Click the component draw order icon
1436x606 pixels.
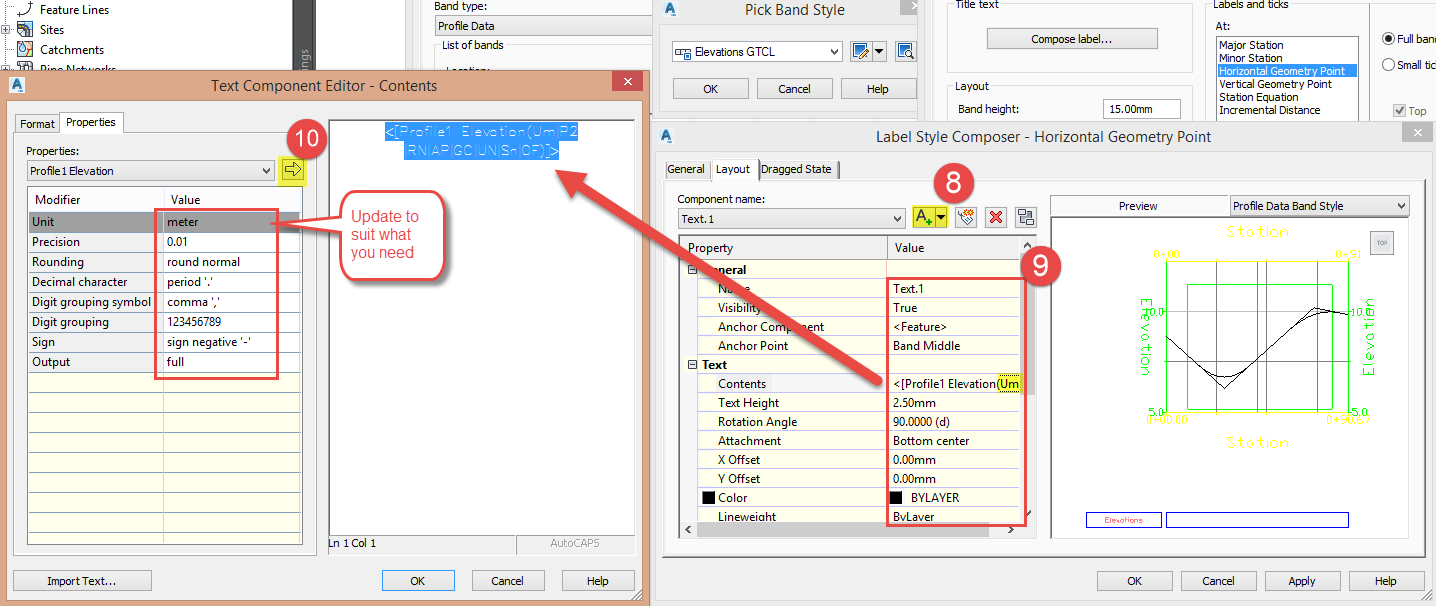click(x=1026, y=217)
